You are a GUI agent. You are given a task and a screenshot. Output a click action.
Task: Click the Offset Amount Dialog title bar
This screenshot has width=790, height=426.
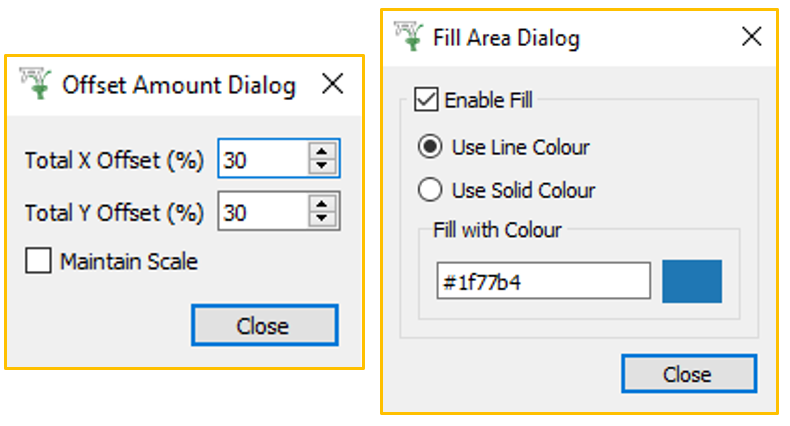click(179, 86)
